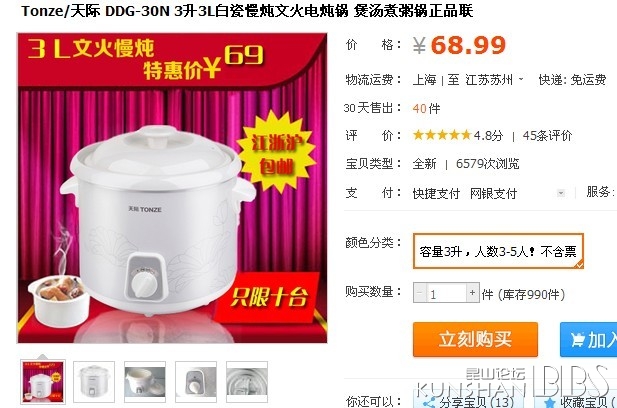The image size is (617, 408).
Task: Add item to cart with 加入 button
Action: point(589,340)
